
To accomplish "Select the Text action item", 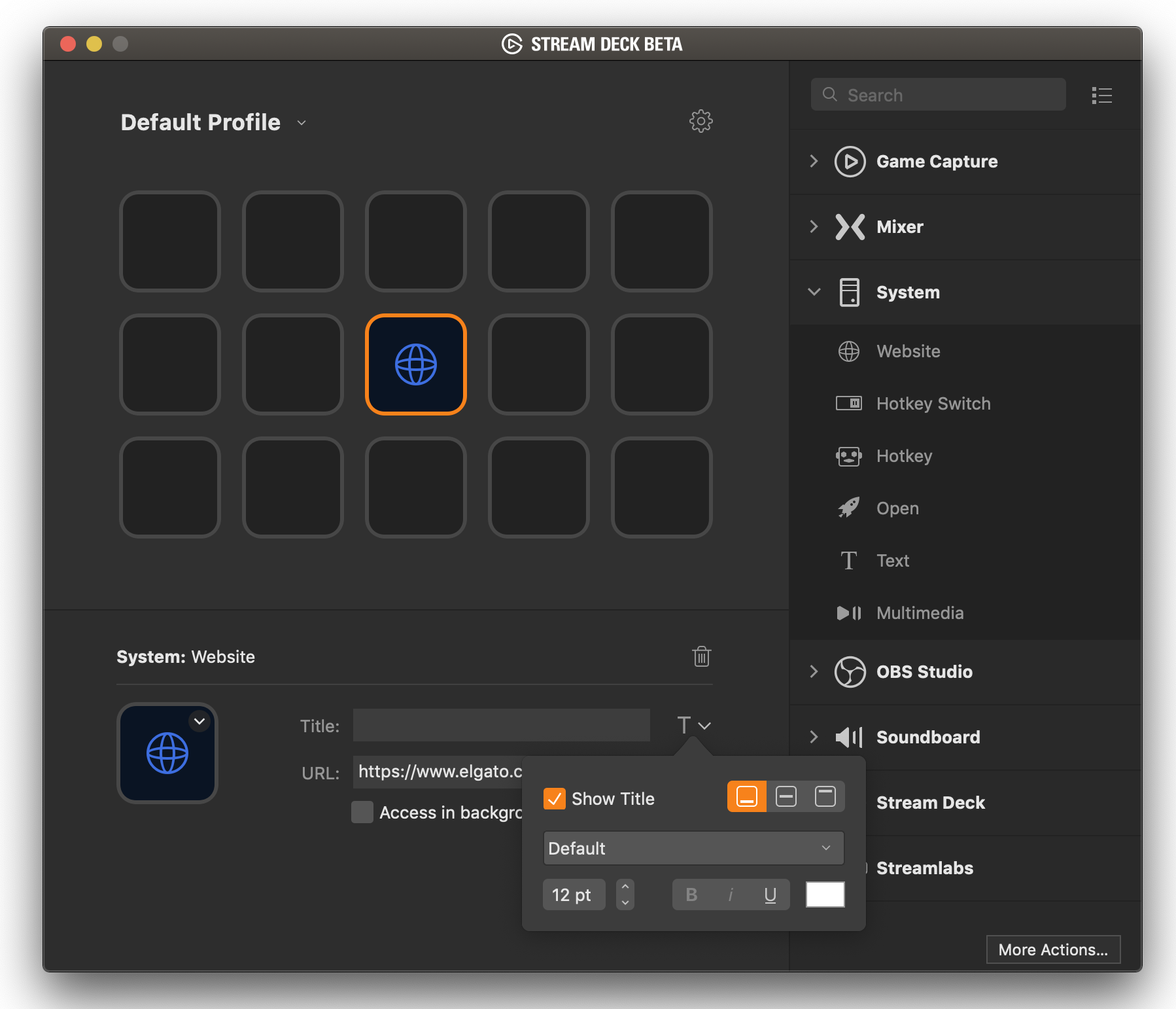I will [x=892, y=561].
